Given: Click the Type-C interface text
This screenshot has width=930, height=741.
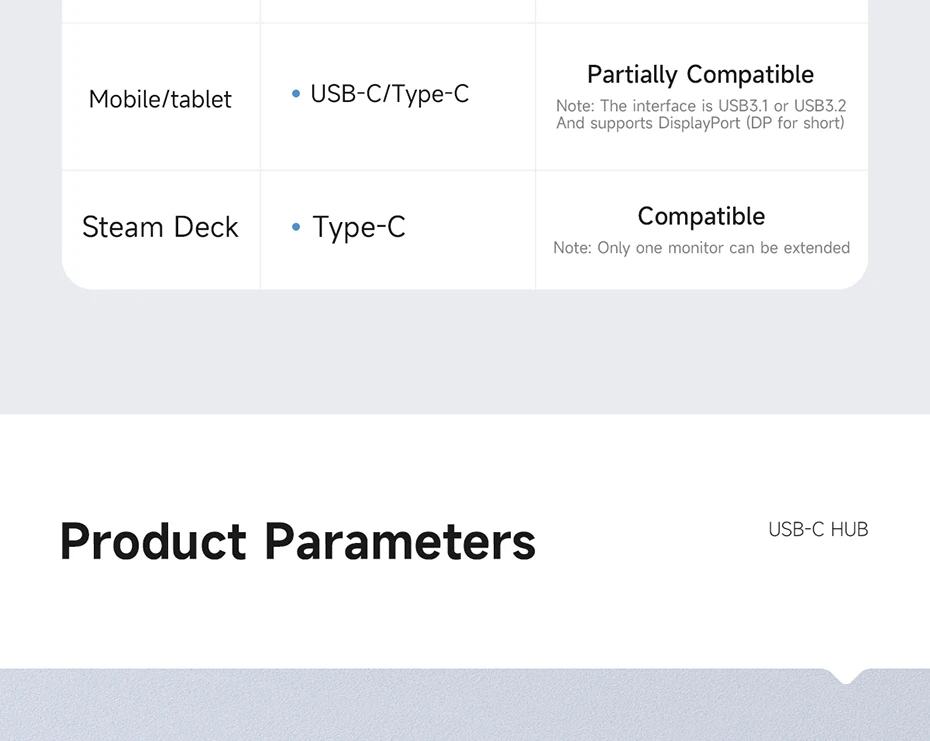Looking at the screenshot, I should [x=359, y=227].
